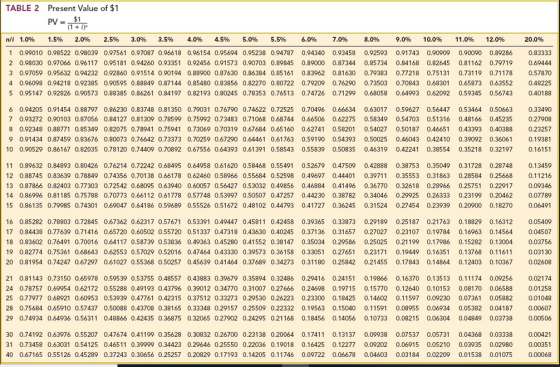
Task: Click 0.81162 in row 2, 11.0% column
Action: click(470, 63)
